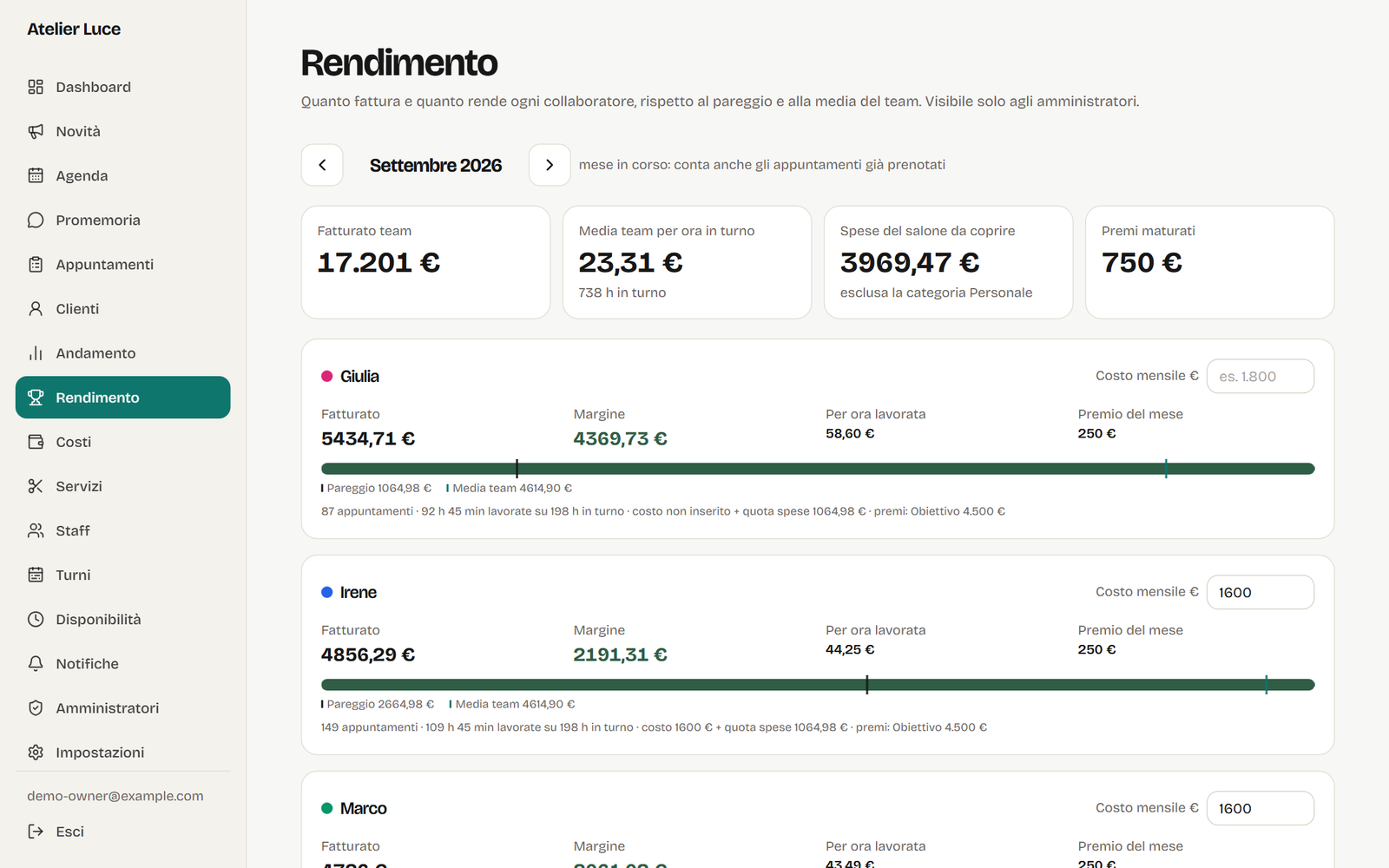
Task: Click the Notifiche bell icon
Action: [36, 663]
